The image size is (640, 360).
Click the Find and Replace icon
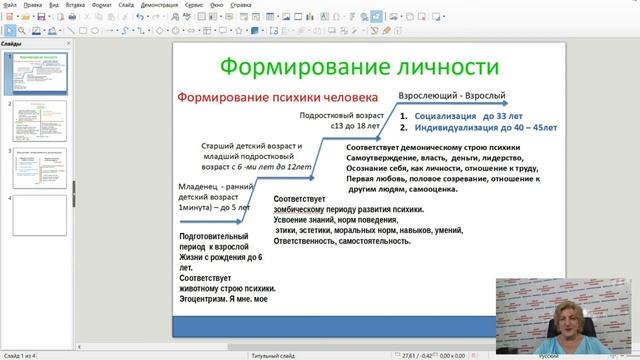[x=175, y=17]
